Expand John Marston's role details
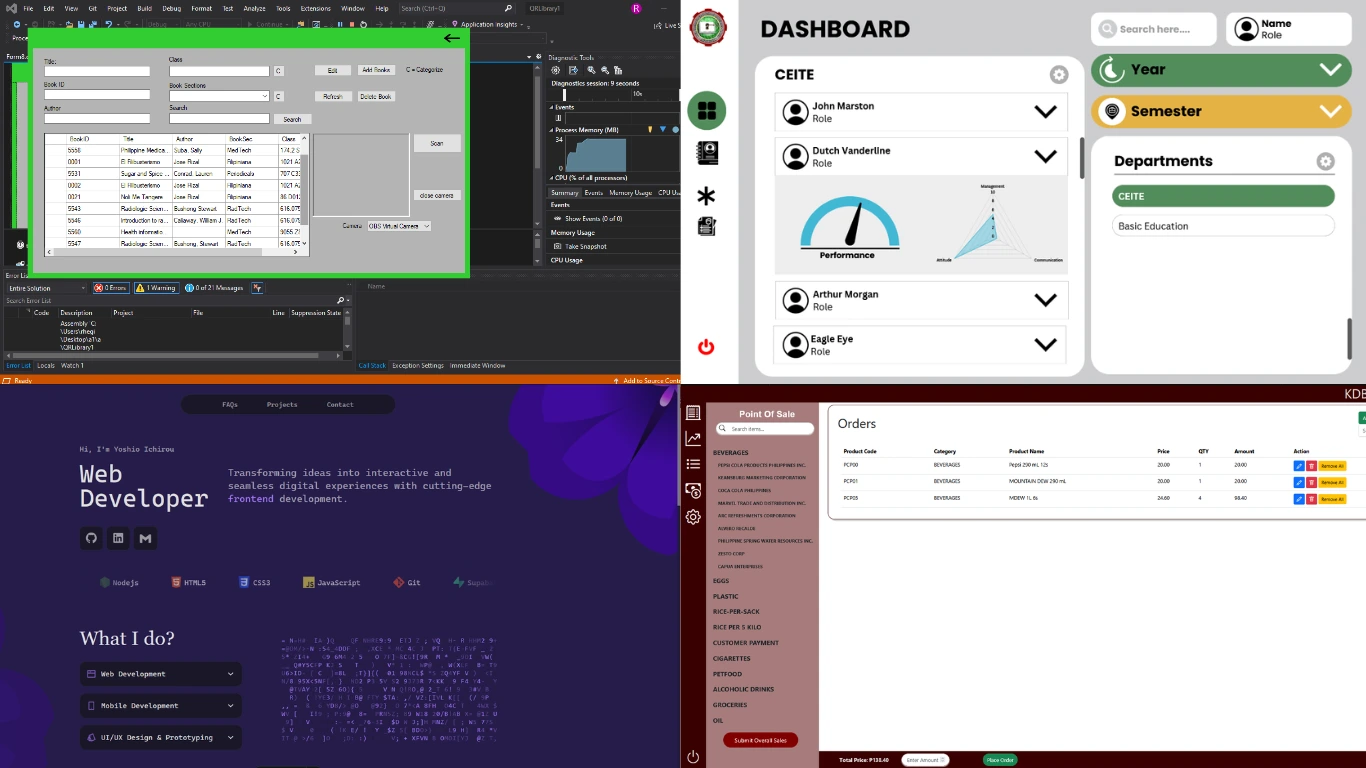Image resolution: width=1366 pixels, height=768 pixels. (1046, 111)
